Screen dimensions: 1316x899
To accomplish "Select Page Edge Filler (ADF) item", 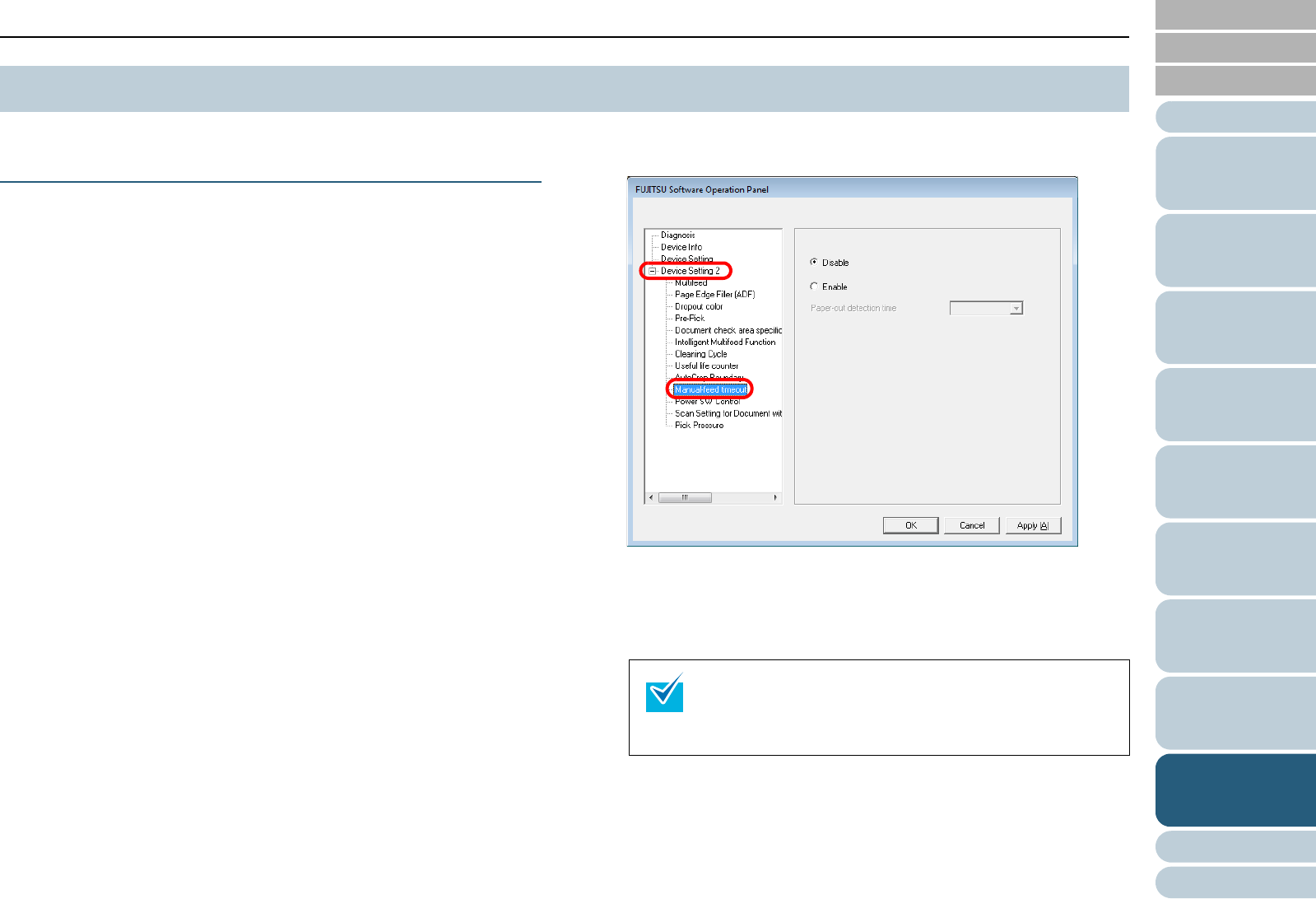I will 714,295.
